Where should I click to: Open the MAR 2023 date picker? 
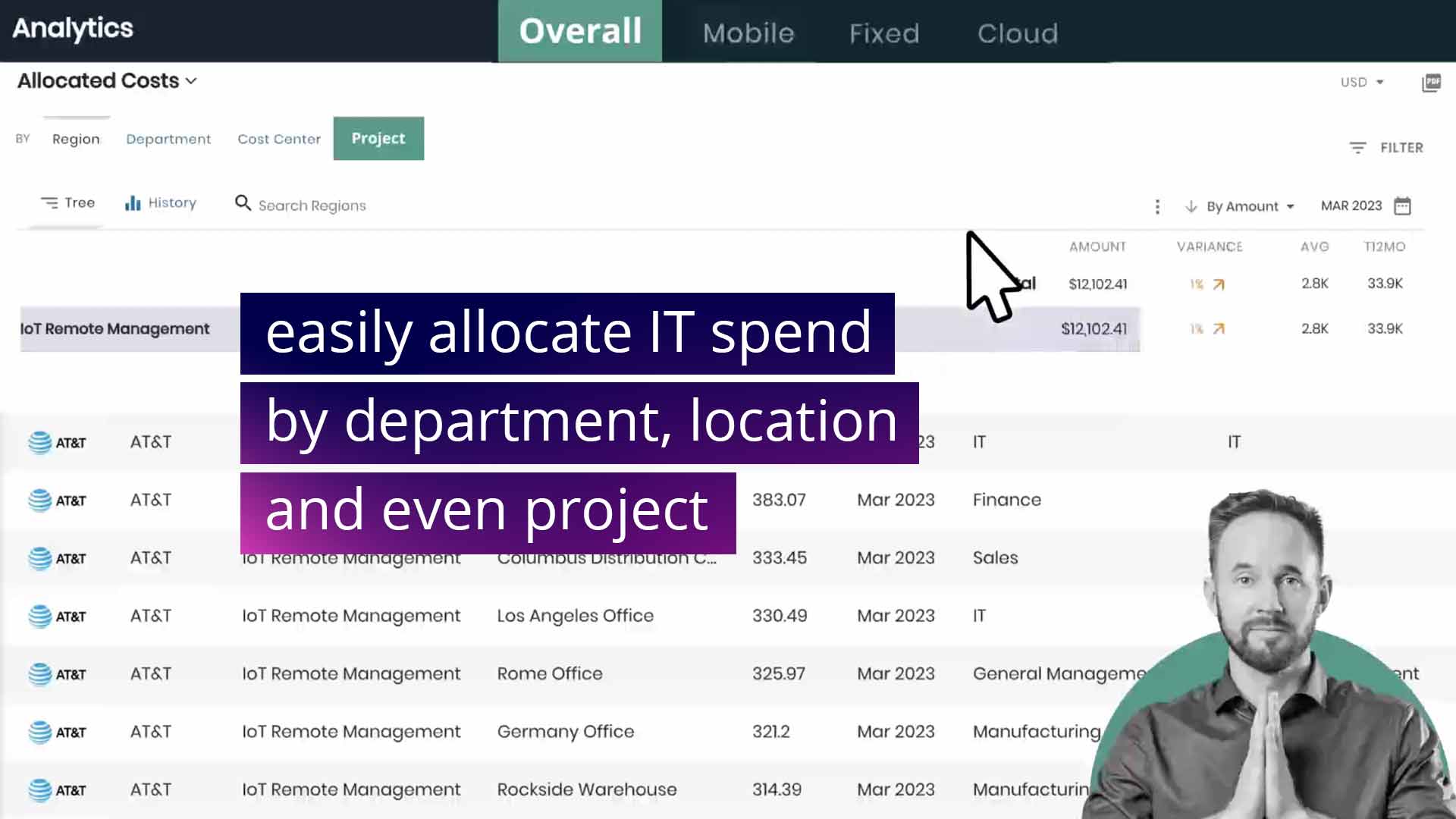point(1366,206)
